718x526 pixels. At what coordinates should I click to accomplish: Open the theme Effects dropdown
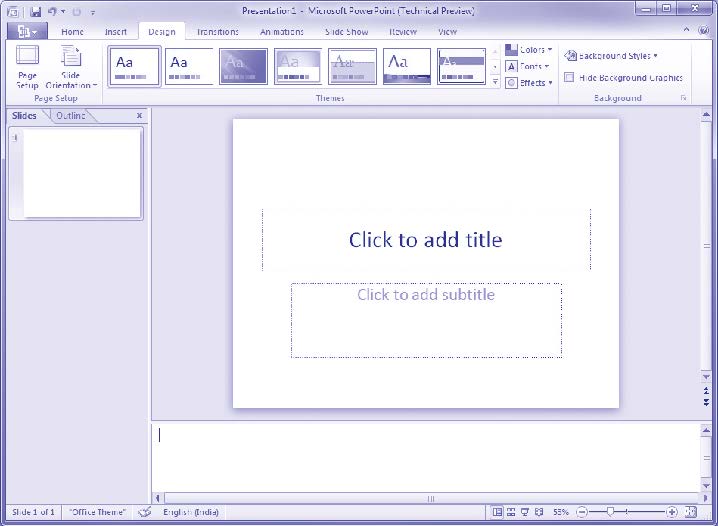pyautogui.click(x=529, y=83)
